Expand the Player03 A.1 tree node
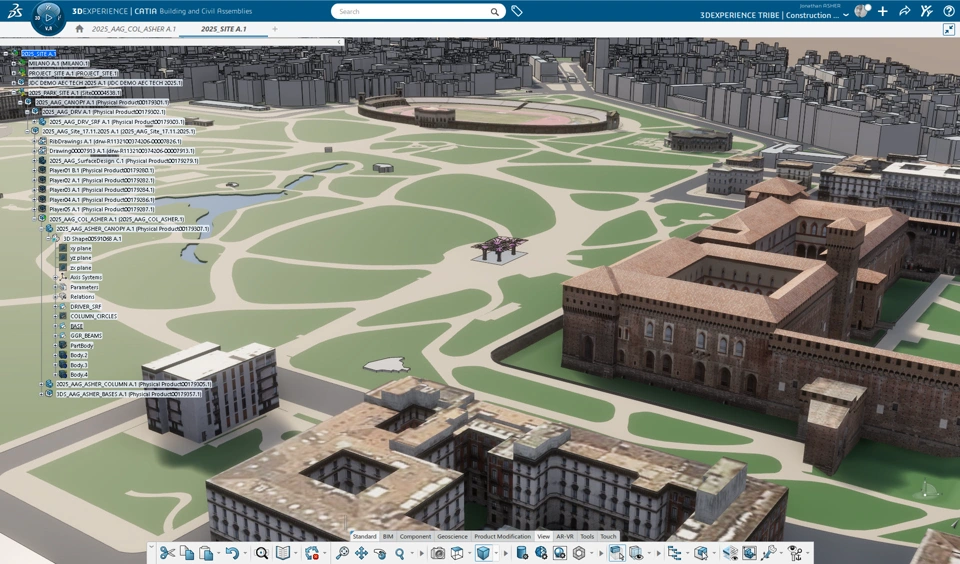The image size is (960, 564). coord(35,190)
